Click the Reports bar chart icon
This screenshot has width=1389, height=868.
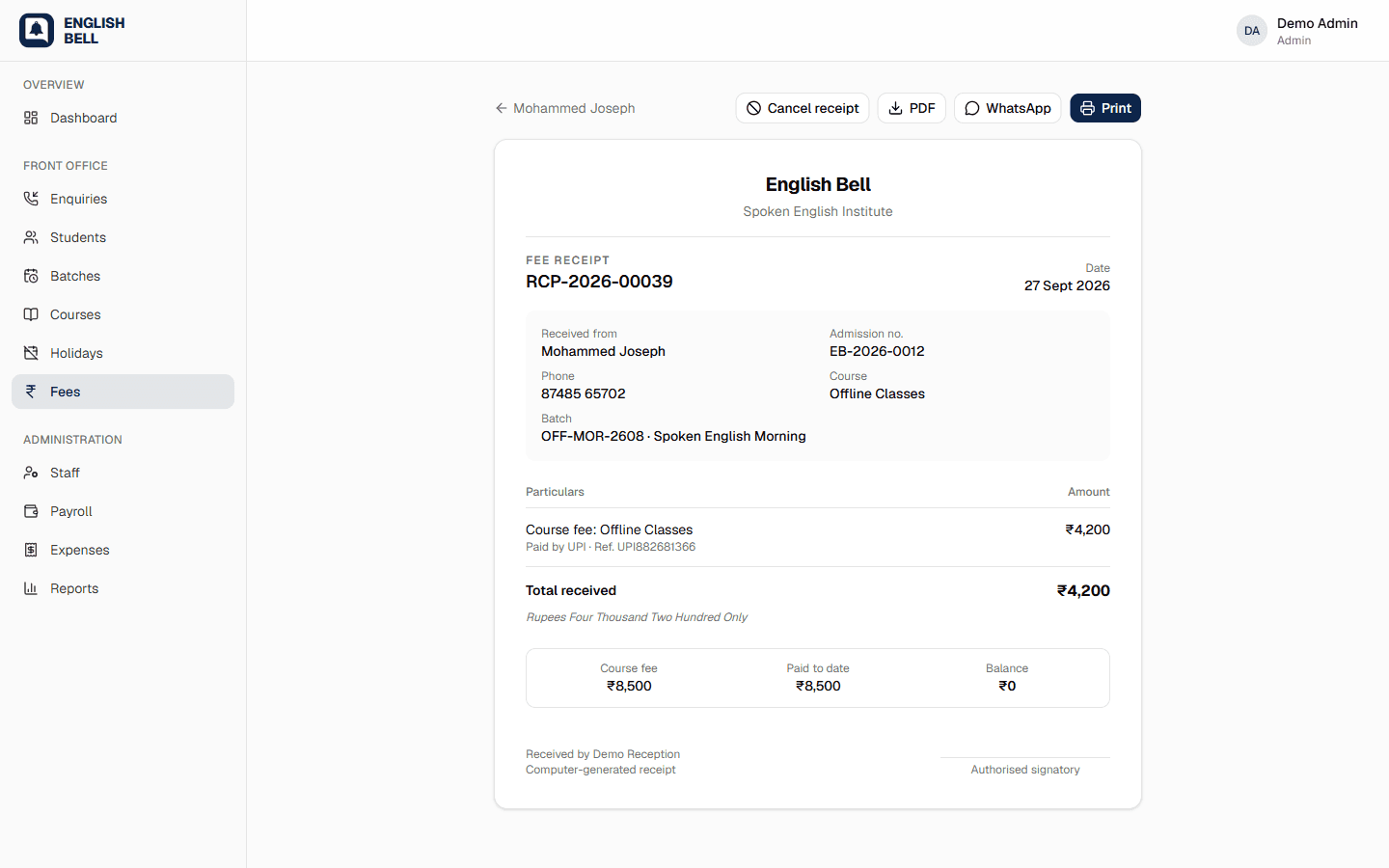coord(31,588)
